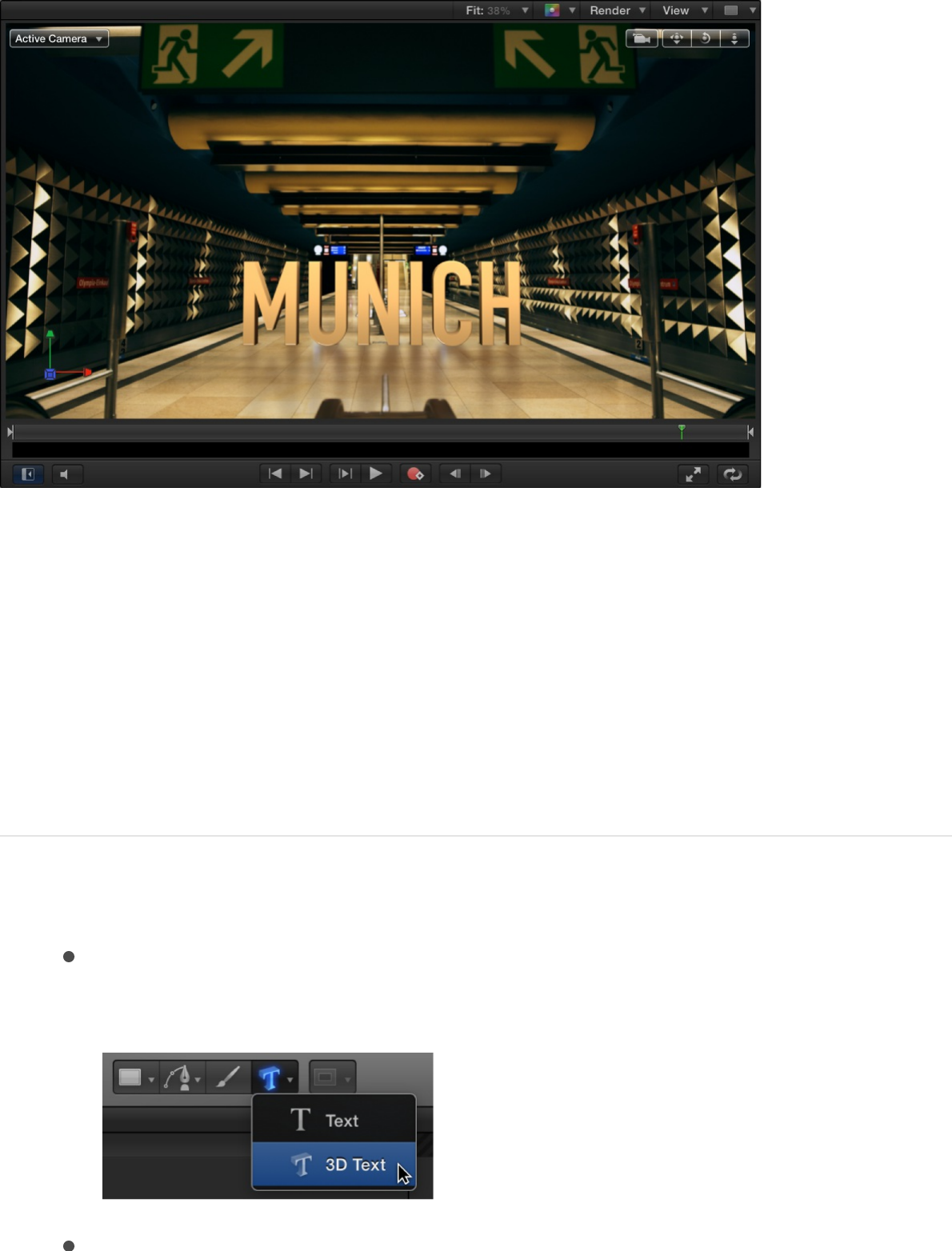The width and height of the screenshot is (952, 1251).
Task: Open the Render menu
Action: pyautogui.click(x=617, y=10)
